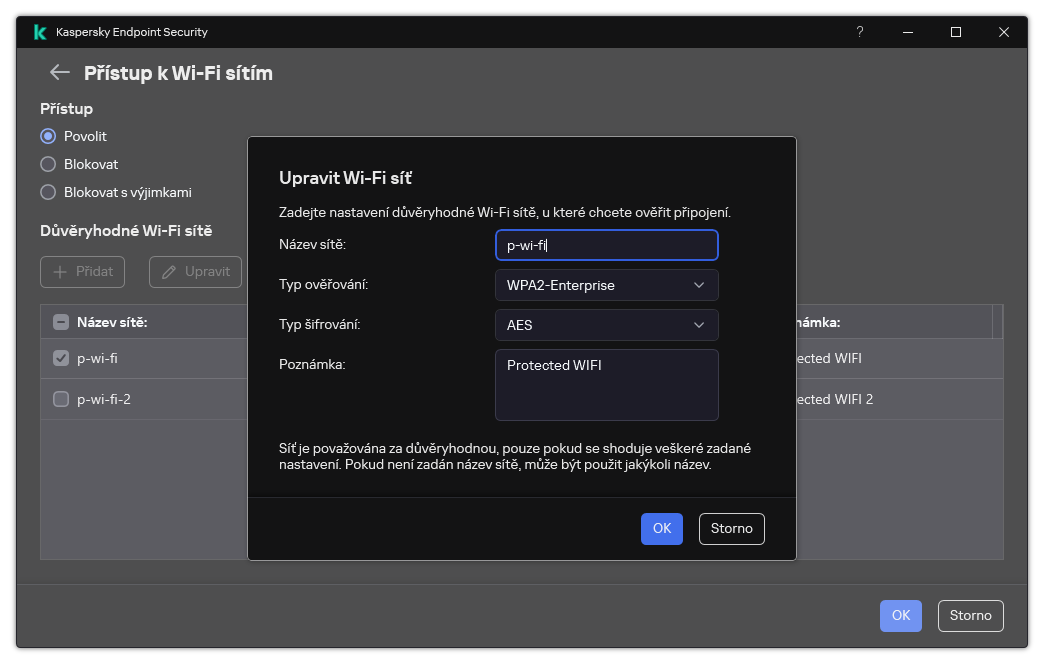This screenshot has width=1044, height=664.
Task: Confirm dialog with OK button
Action: [661, 529]
